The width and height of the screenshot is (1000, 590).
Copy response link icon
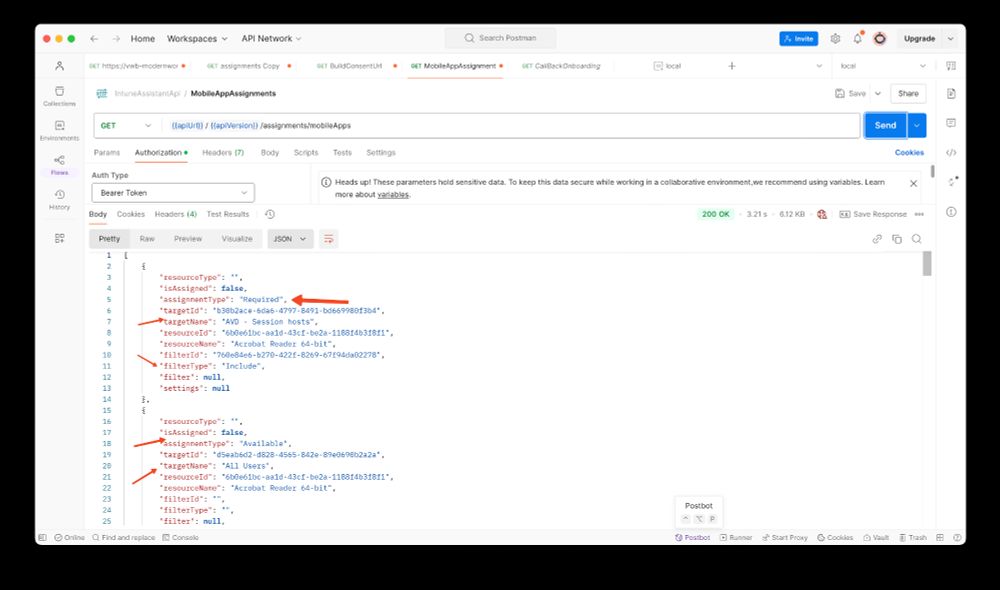(x=877, y=239)
